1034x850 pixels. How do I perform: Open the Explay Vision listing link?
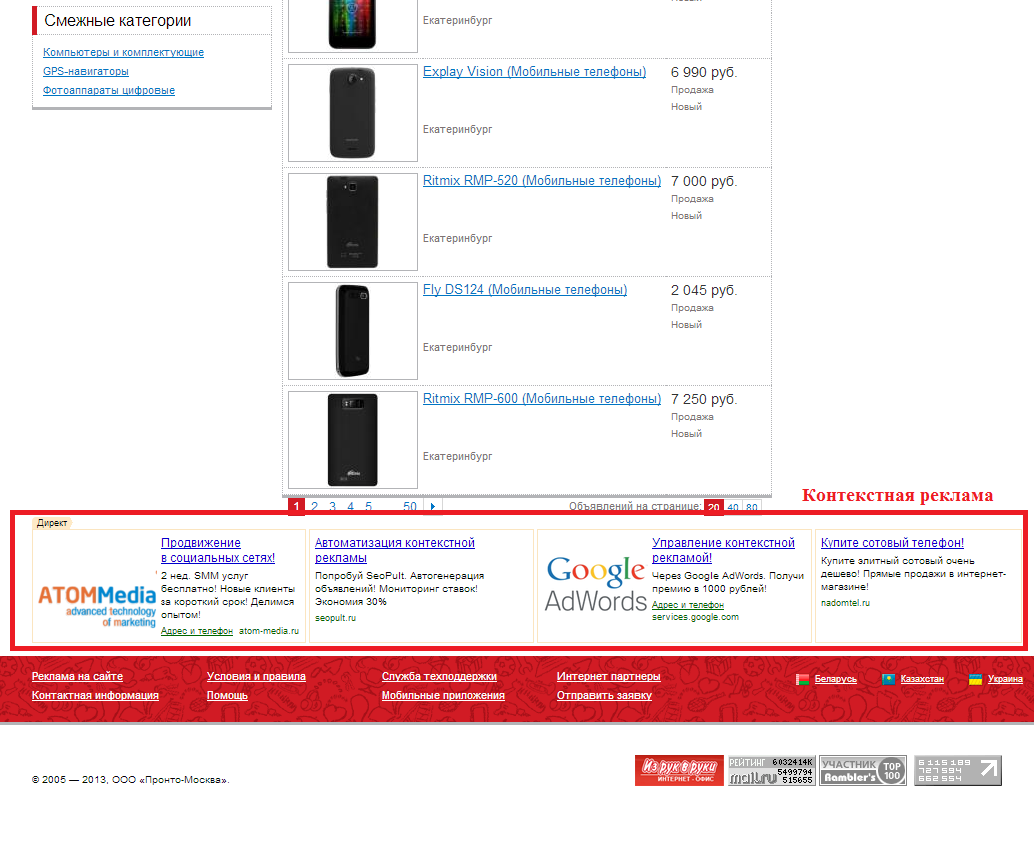(534, 72)
